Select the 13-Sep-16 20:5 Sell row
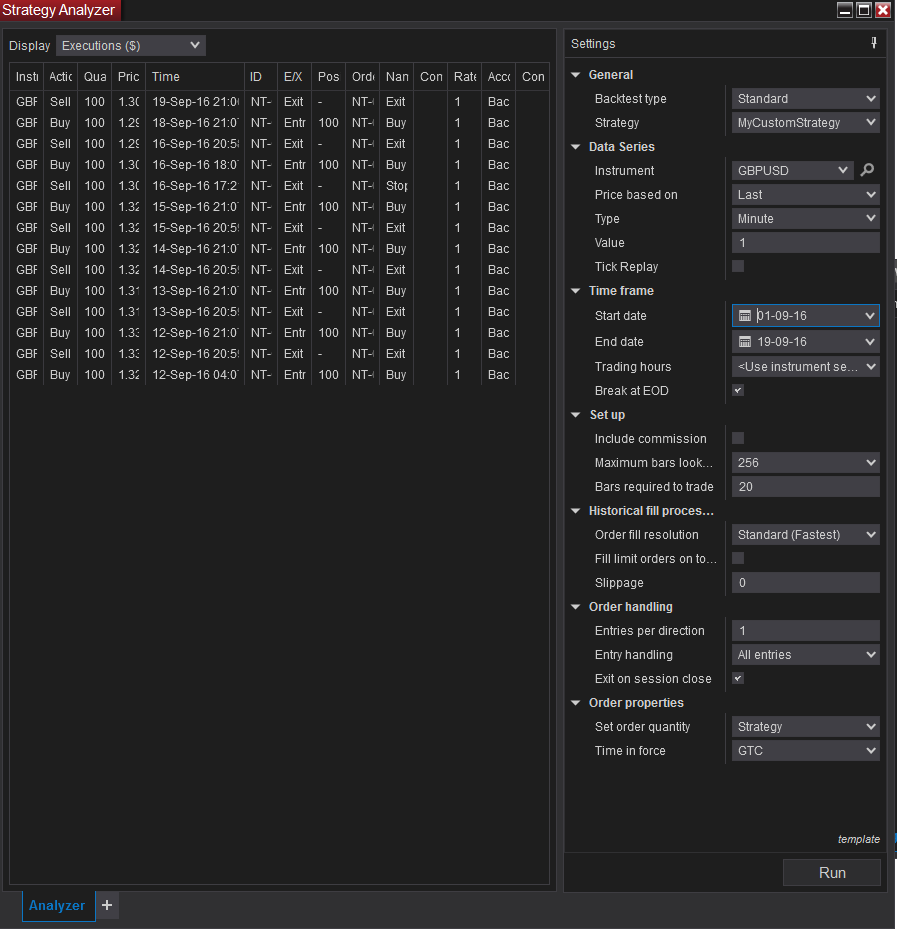 coord(280,311)
